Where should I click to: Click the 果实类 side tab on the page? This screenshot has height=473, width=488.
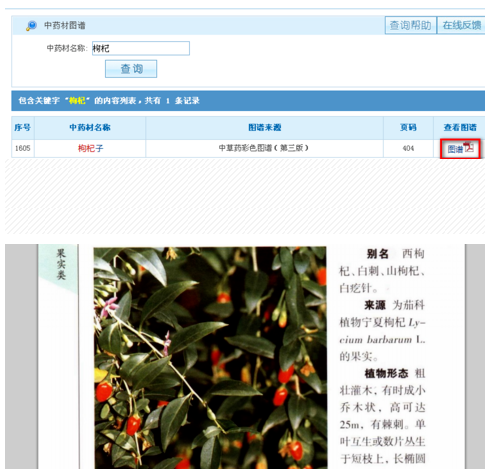click(x=61, y=264)
